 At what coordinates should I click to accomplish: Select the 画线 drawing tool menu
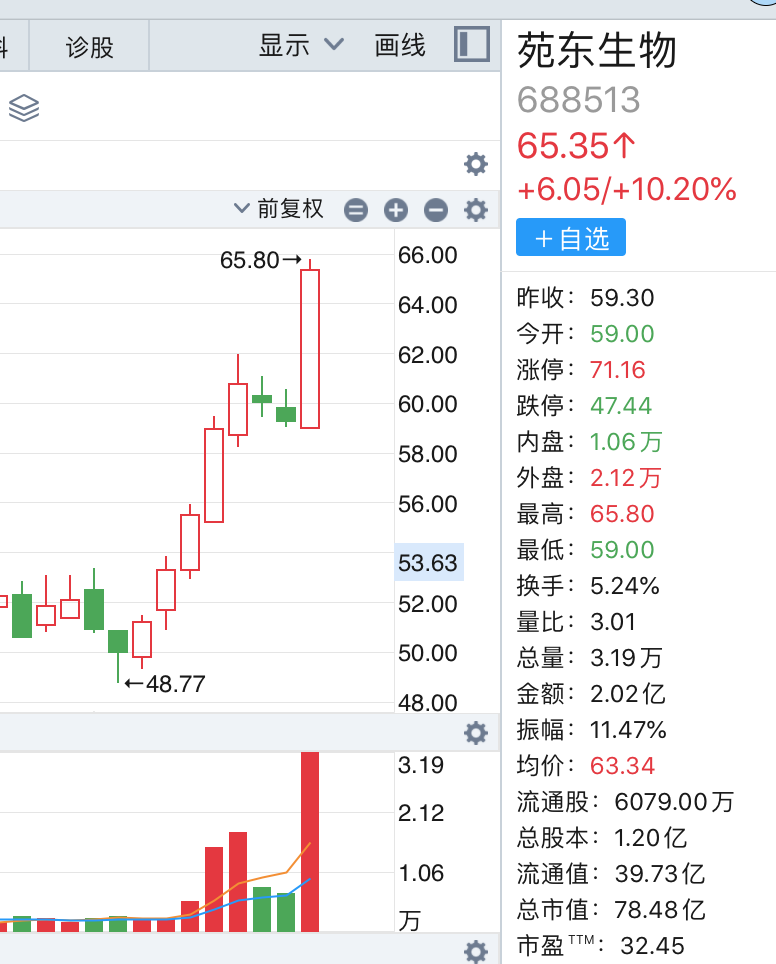[400, 45]
